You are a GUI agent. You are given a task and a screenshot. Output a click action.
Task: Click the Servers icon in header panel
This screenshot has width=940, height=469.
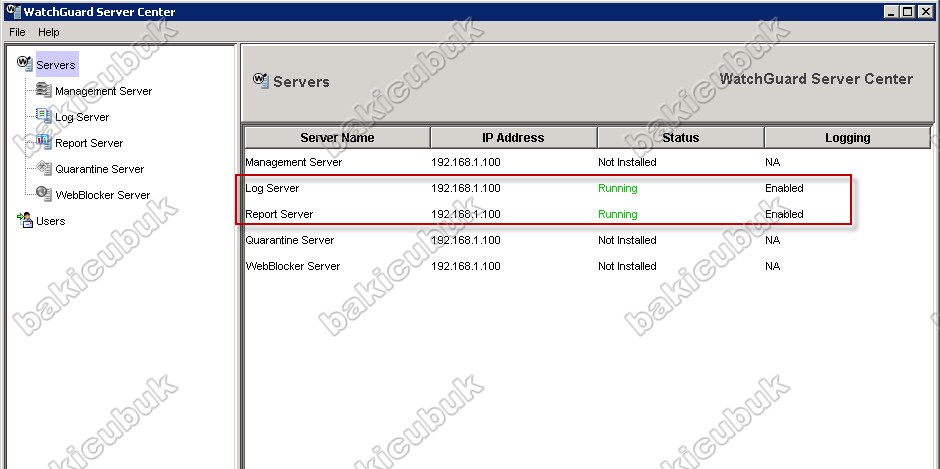tap(261, 80)
